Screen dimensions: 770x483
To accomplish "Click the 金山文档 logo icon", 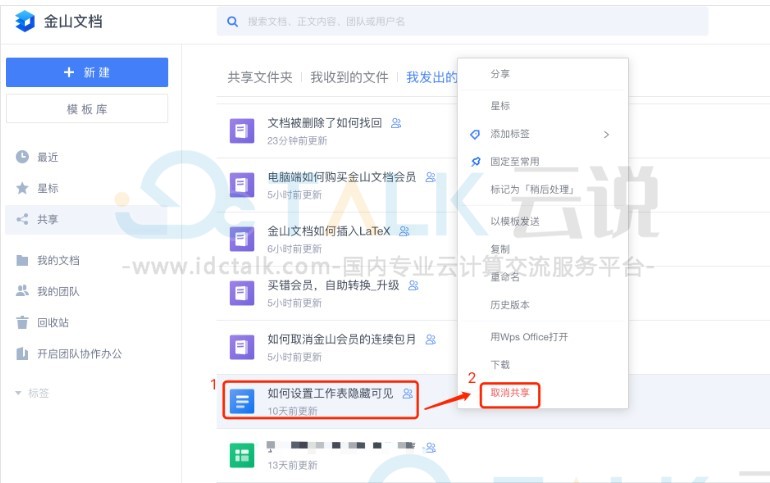I will pos(25,21).
